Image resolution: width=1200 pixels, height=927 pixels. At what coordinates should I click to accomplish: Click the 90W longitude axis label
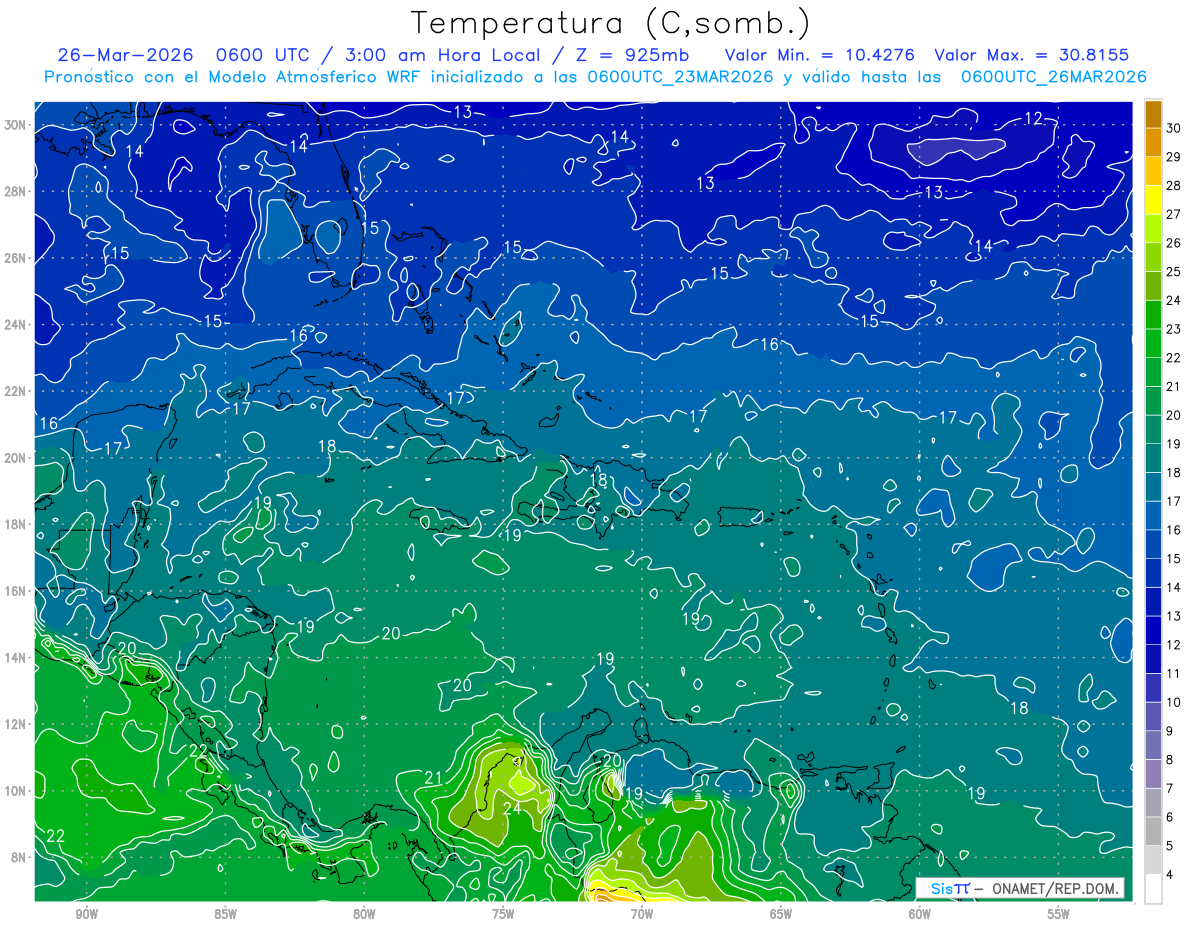86,913
